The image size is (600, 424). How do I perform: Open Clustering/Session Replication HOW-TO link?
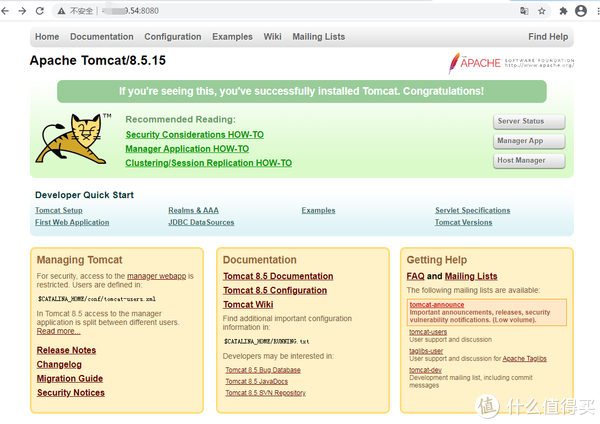pos(209,163)
